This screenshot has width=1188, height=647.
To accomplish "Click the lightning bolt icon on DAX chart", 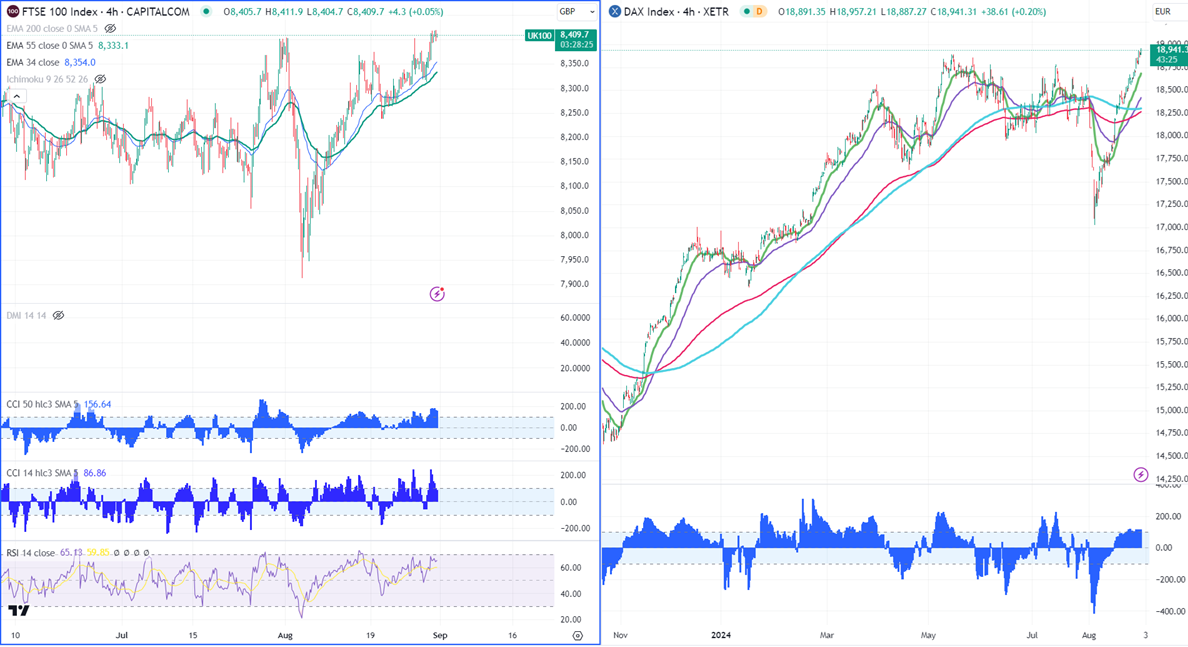I will click(x=1141, y=475).
